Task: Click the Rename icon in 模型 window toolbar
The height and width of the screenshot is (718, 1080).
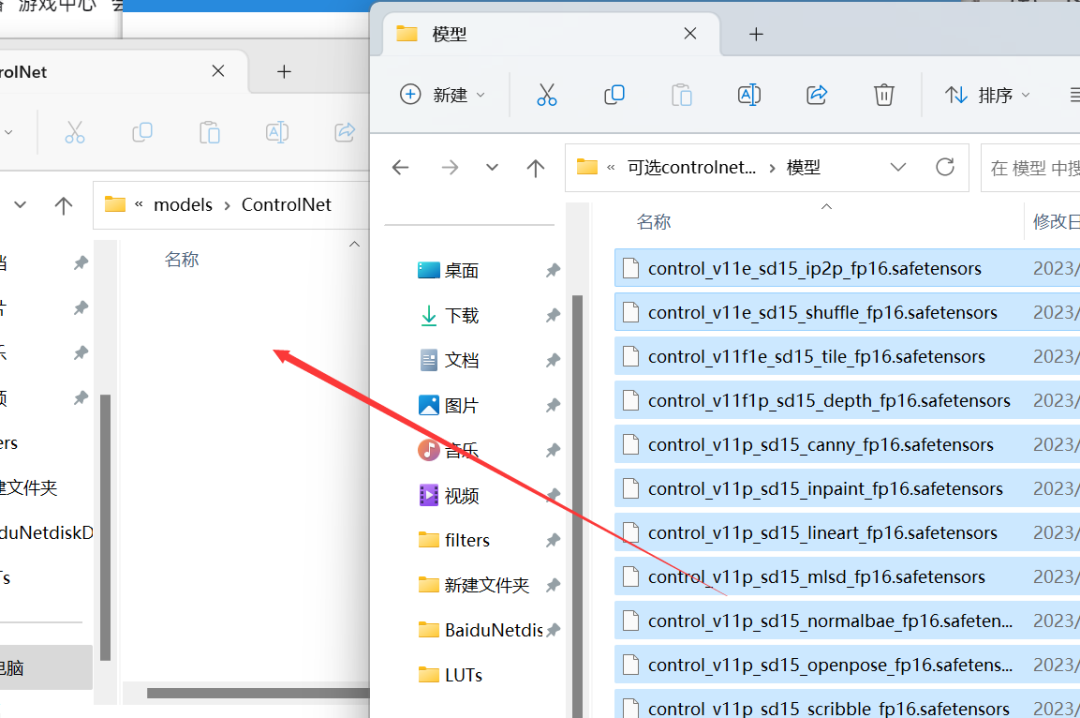Action: (x=749, y=95)
